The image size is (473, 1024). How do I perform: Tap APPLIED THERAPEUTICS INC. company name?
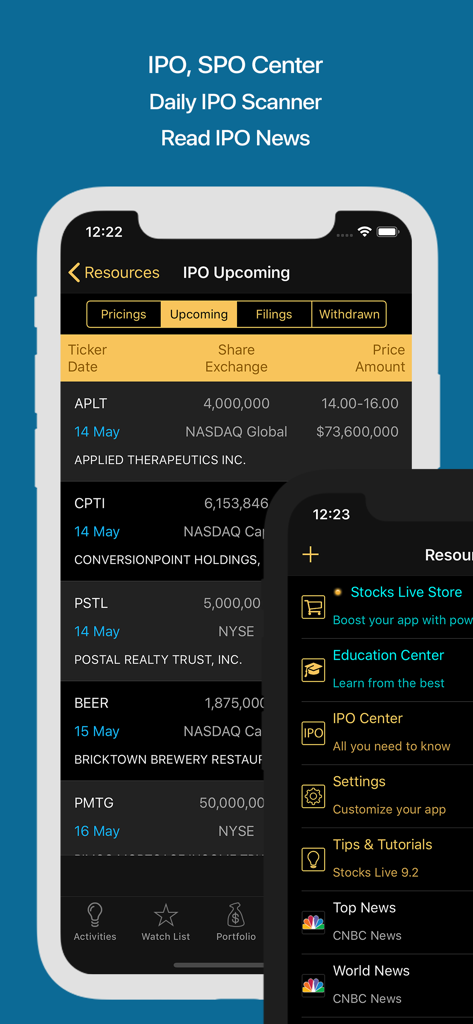[x=160, y=460]
